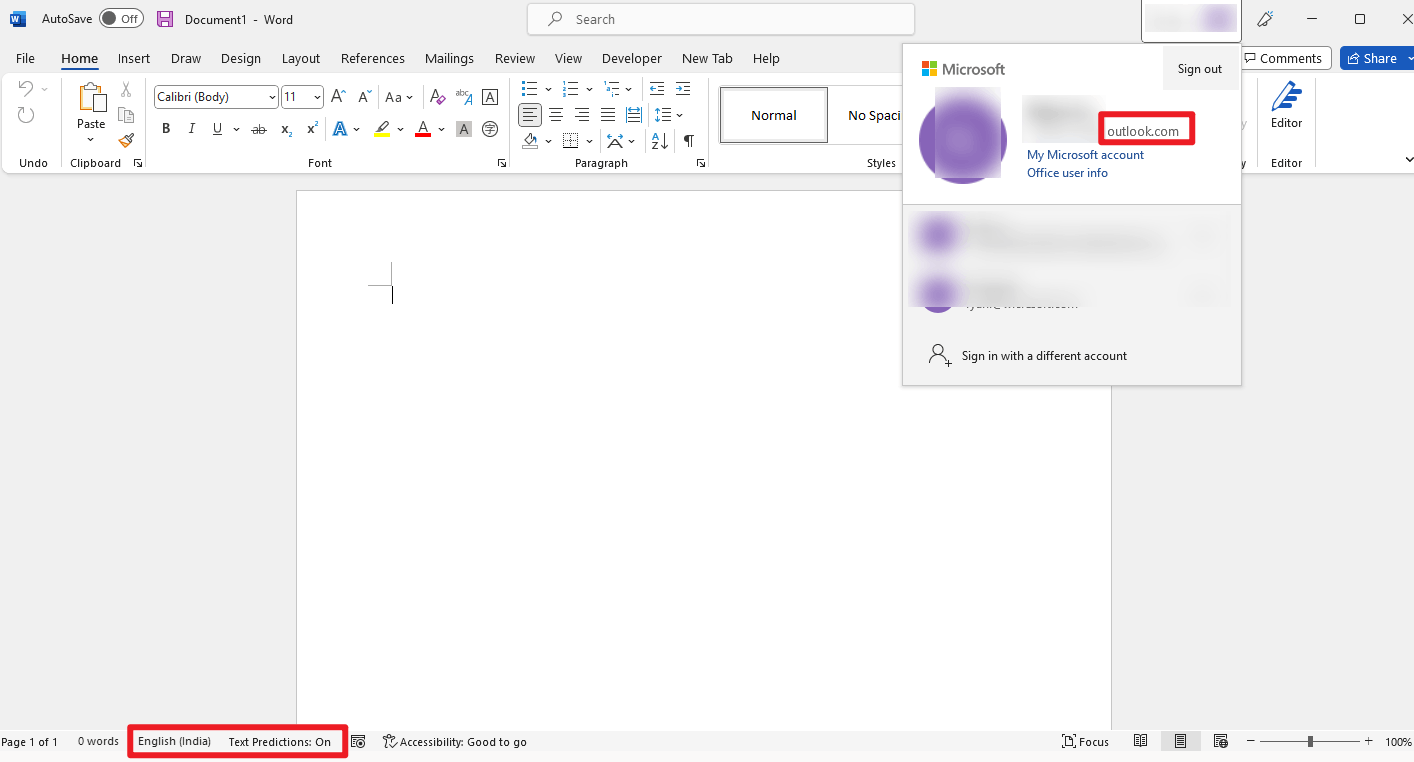Open the macro recording status bar icon

pyautogui.click(x=358, y=742)
